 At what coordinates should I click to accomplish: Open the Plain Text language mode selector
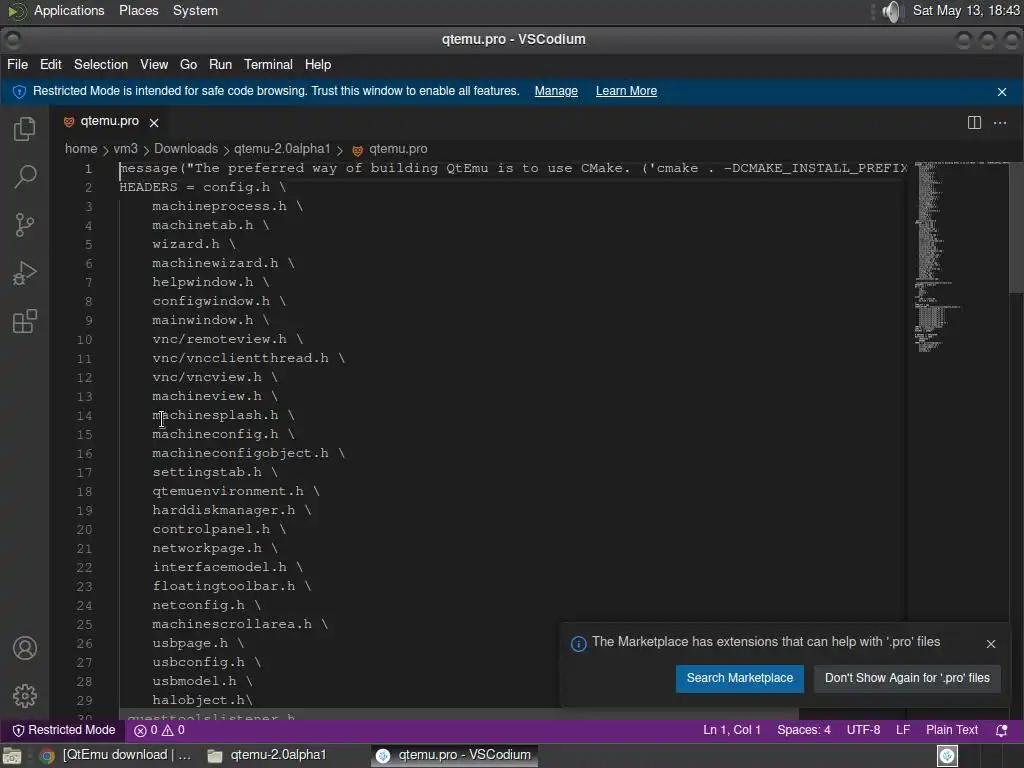pos(952,730)
